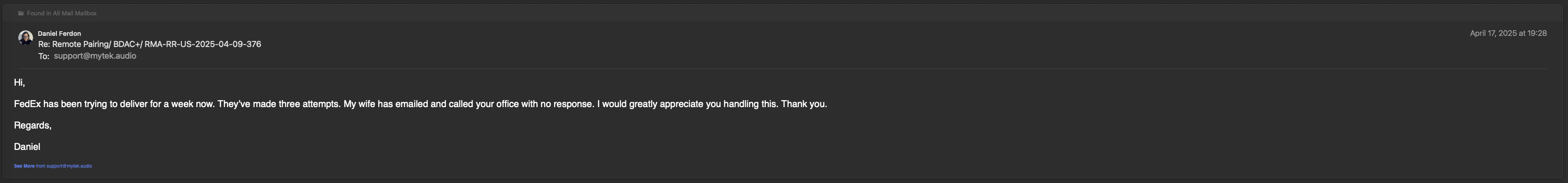Click the RMA-RR-US-2025-04-09-376 number in the subject
Viewport: 1568px width, 183px height.
tap(203, 44)
